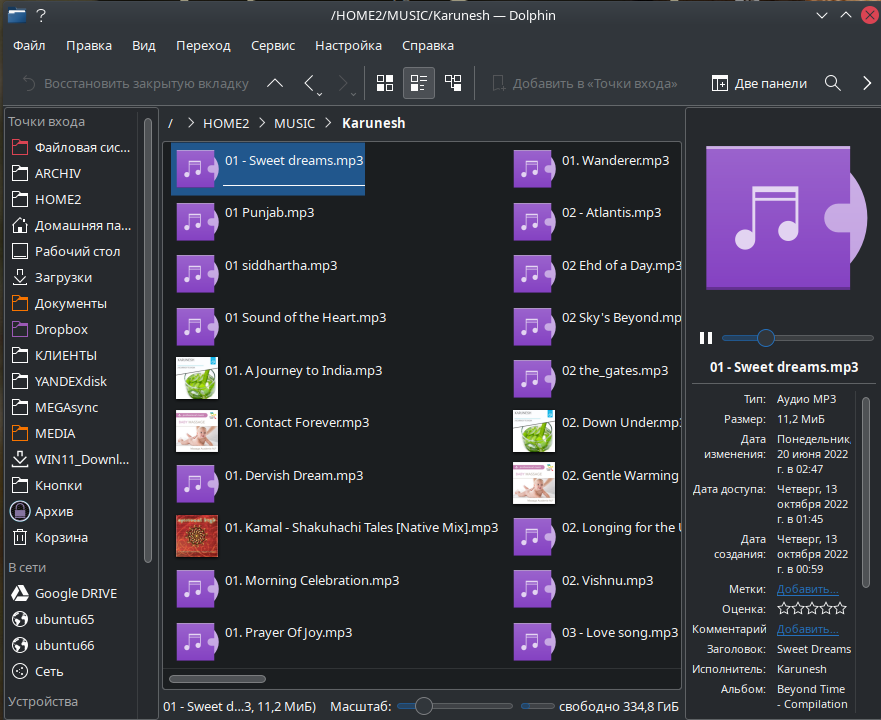Go back with the left arrow
The height and width of the screenshot is (720, 881).
(308, 83)
